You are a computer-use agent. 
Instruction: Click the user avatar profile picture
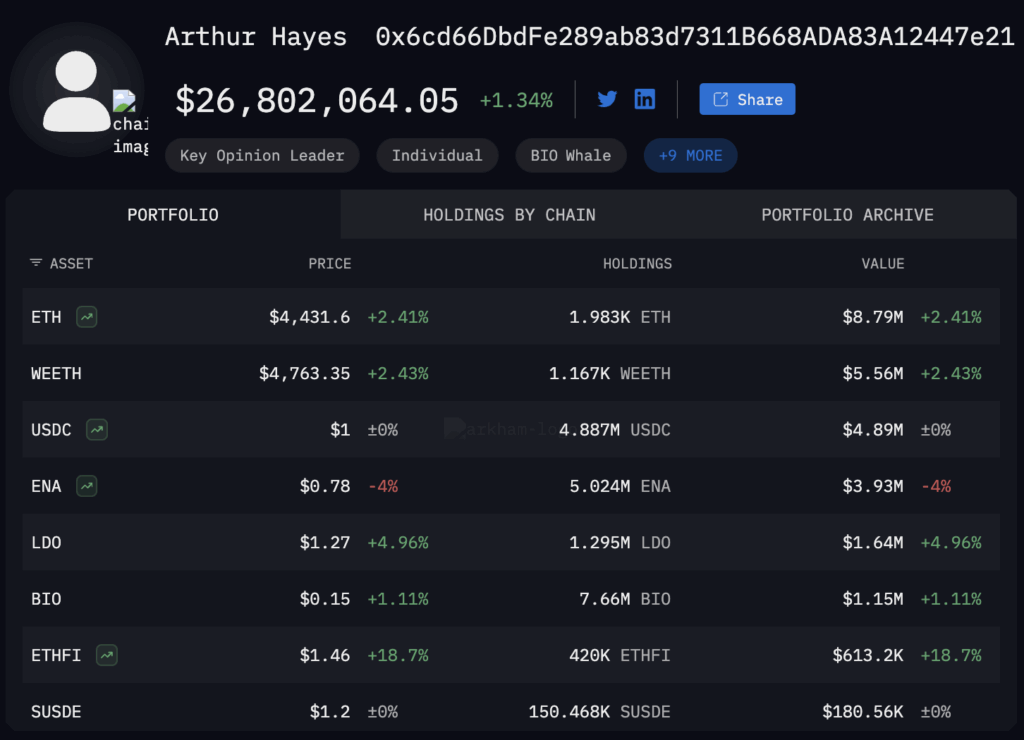pos(76,92)
